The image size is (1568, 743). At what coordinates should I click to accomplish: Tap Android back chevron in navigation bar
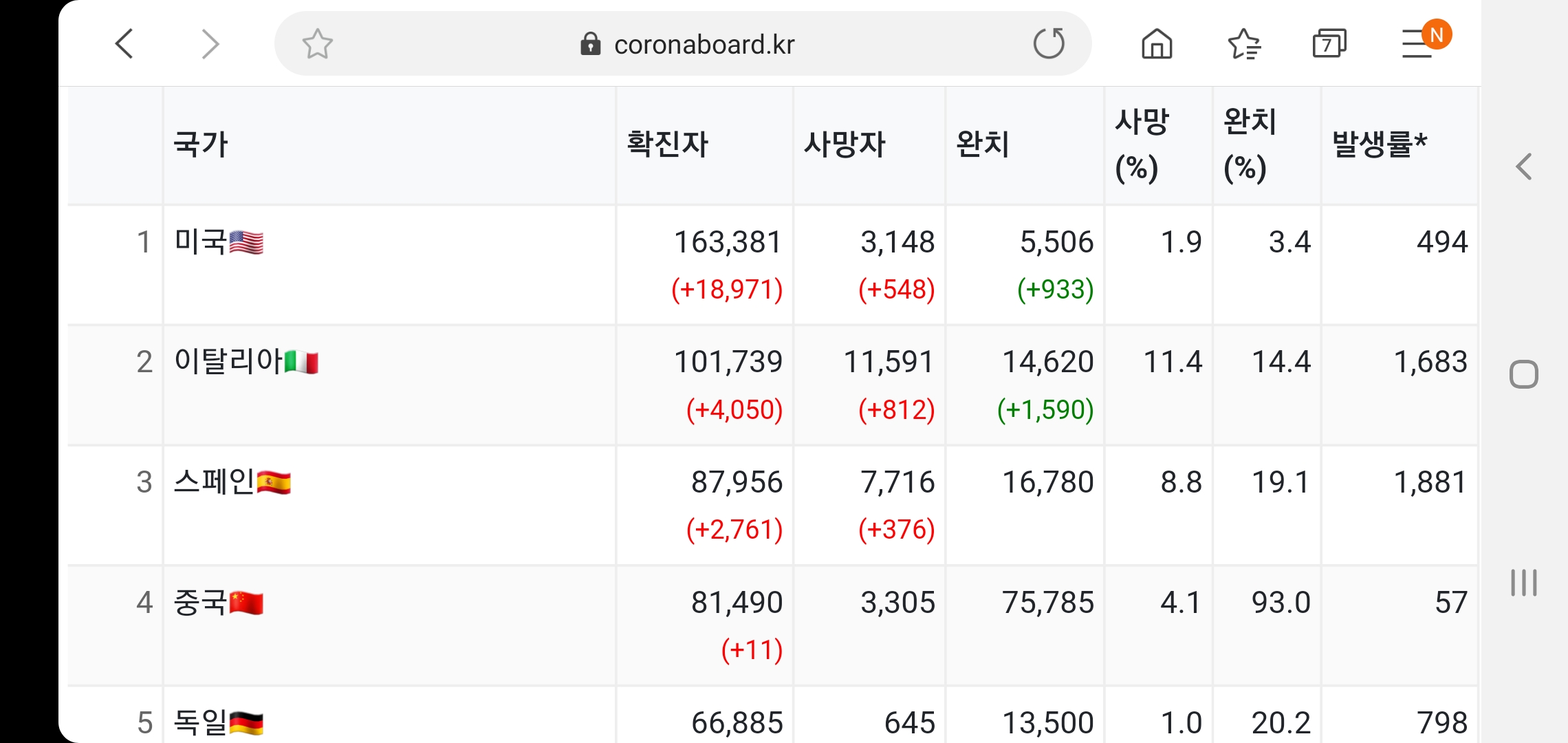tap(1524, 166)
